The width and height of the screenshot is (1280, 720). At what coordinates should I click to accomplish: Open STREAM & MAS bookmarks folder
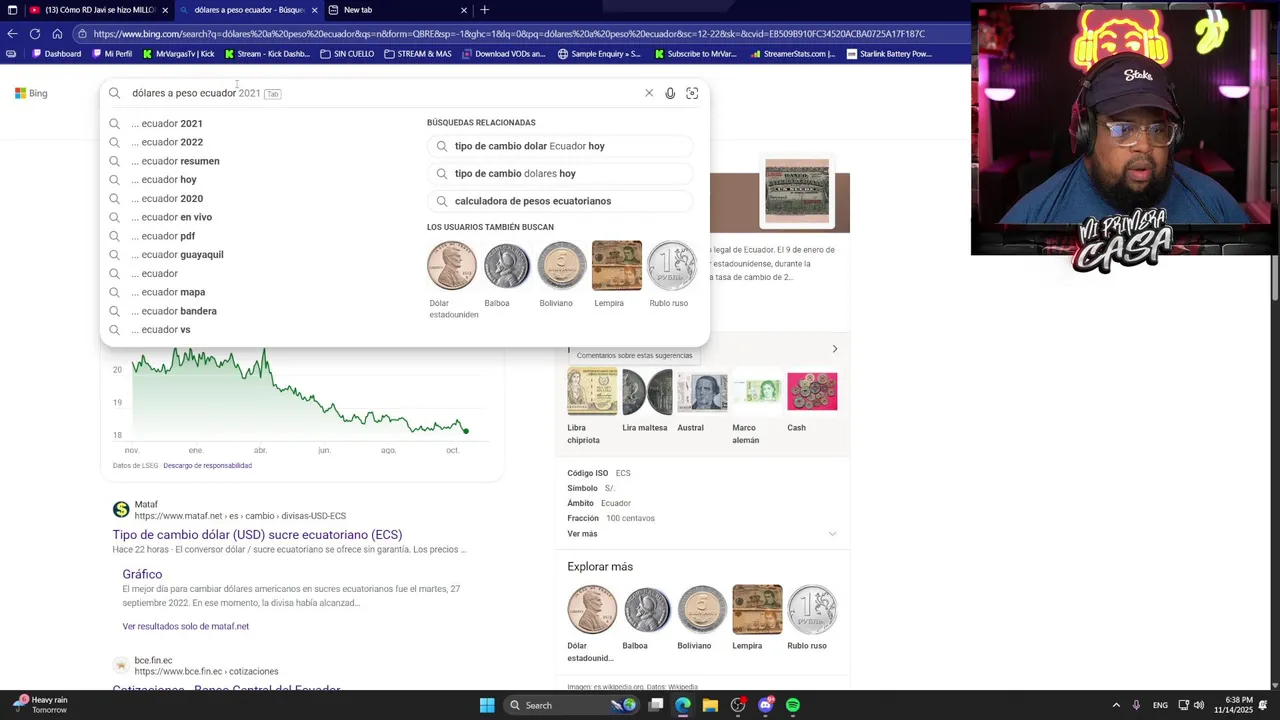pyautogui.click(x=418, y=54)
